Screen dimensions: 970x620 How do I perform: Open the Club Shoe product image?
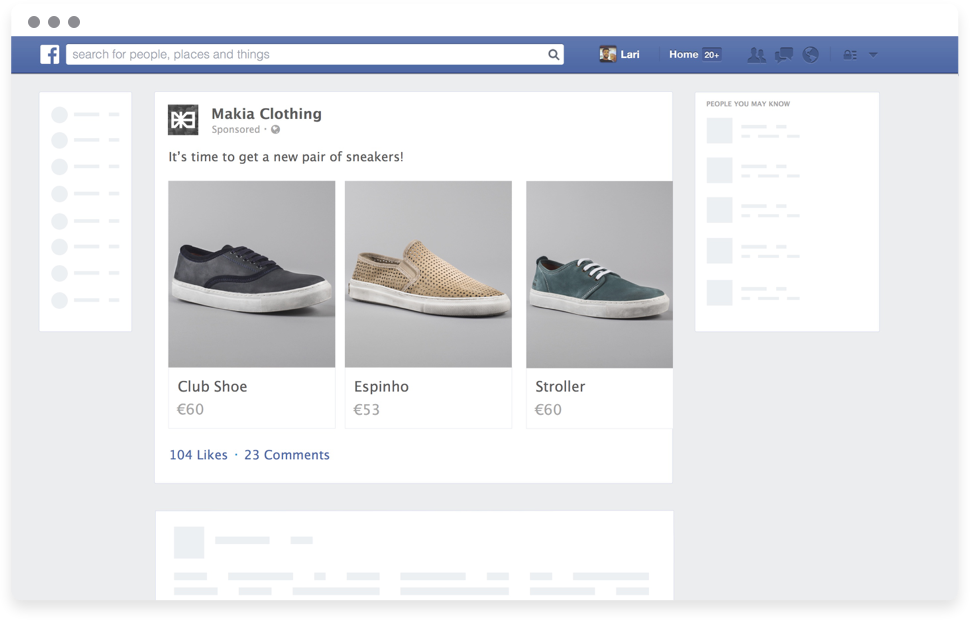252,274
